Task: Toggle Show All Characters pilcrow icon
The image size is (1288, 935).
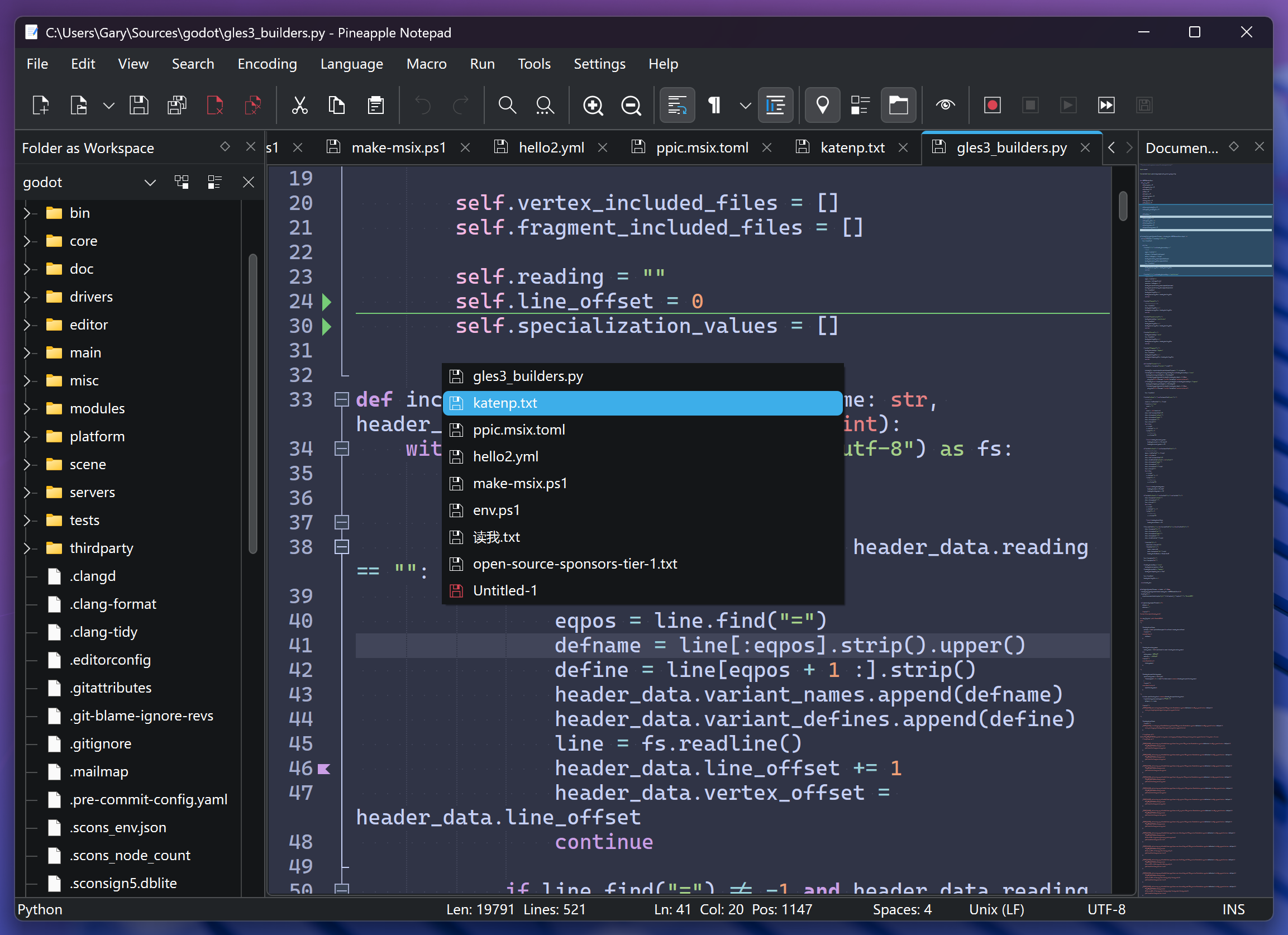Action: 715,105
